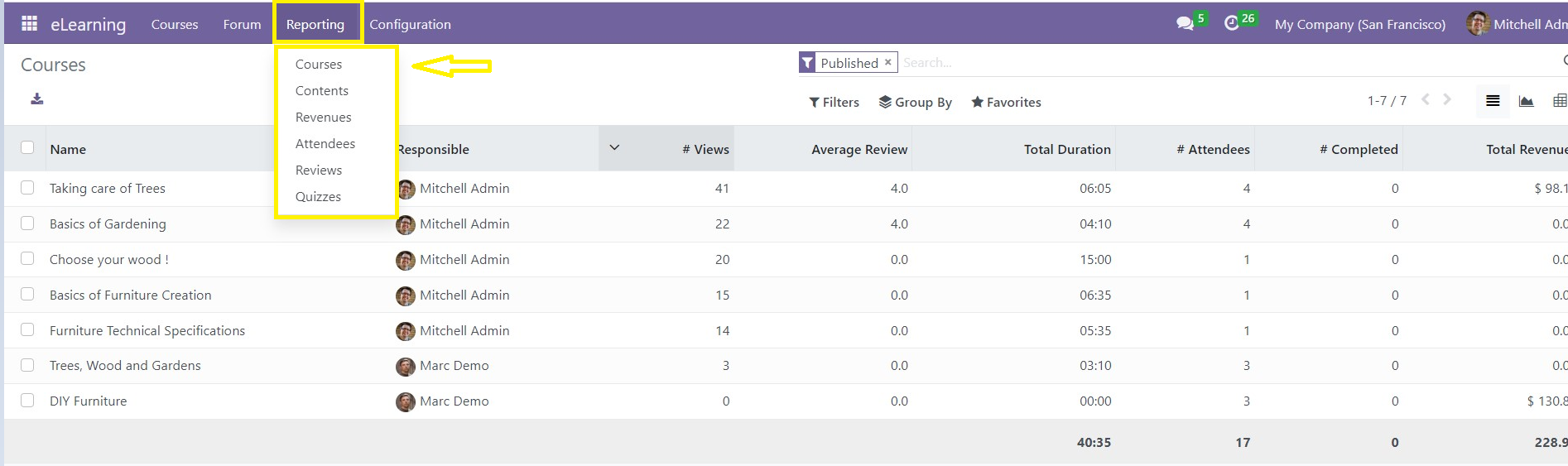
Task: Open the Basics of Gardening course
Action: click(108, 223)
